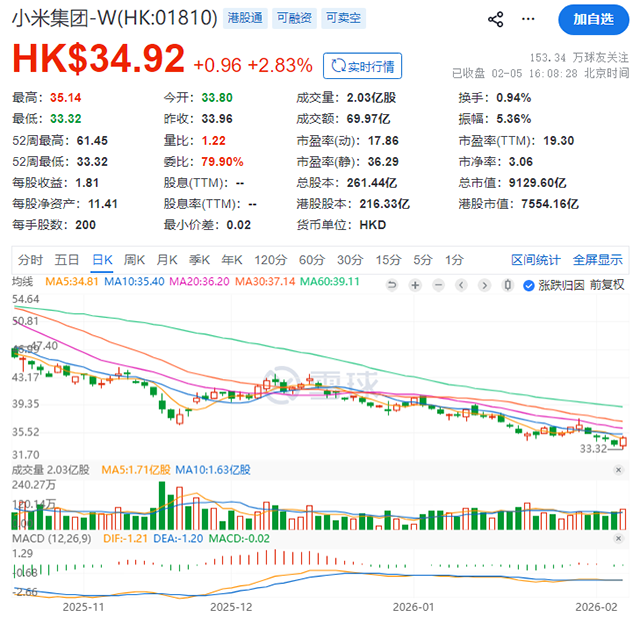
Task: Click 全屏显示 to show fullscreen chart
Action: pyautogui.click(x=596, y=259)
